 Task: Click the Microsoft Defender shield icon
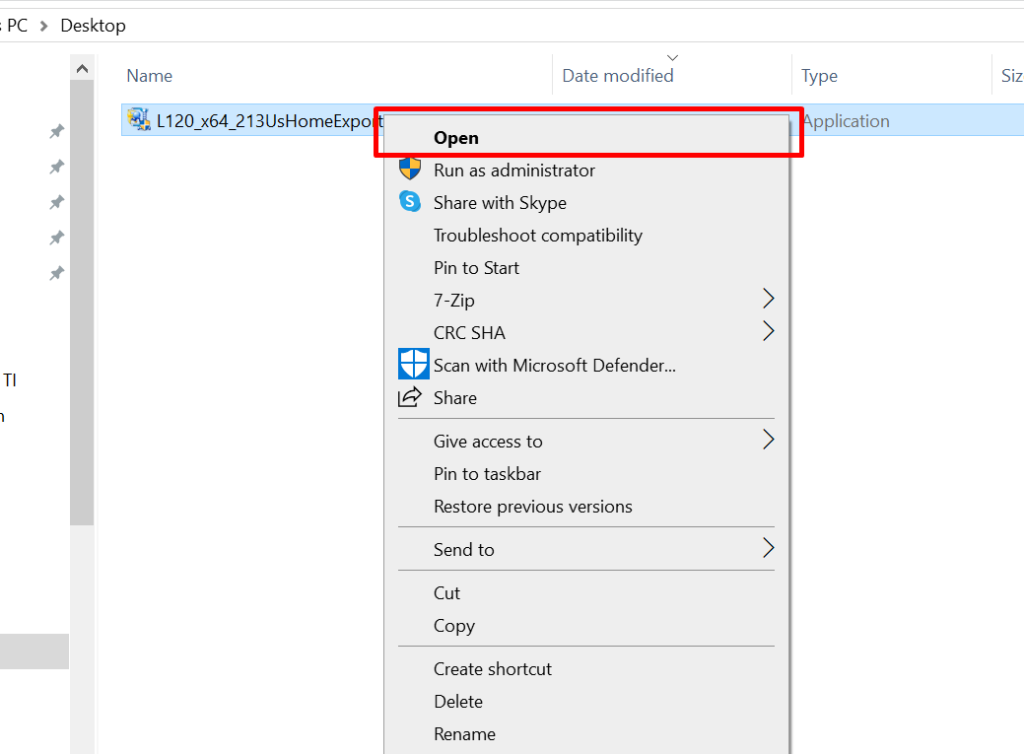point(413,365)
